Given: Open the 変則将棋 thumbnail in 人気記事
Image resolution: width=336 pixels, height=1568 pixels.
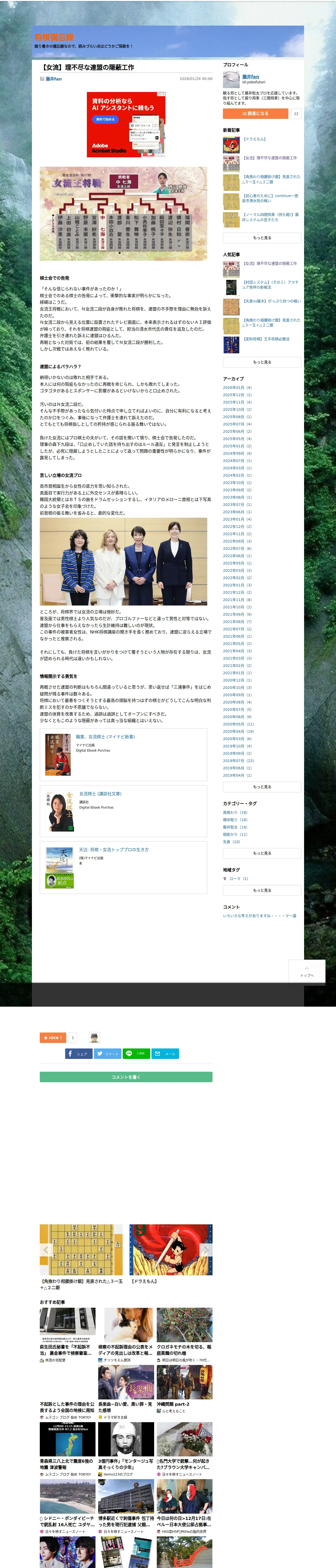Looking at the screenshot, I should tap(231, 345).
